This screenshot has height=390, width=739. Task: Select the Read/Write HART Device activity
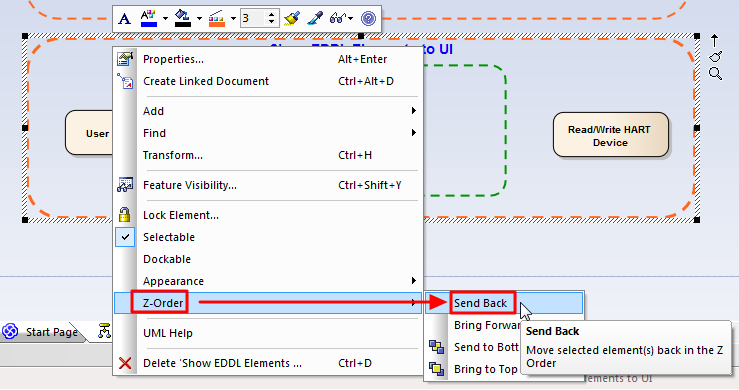click(x=611, y=134)
